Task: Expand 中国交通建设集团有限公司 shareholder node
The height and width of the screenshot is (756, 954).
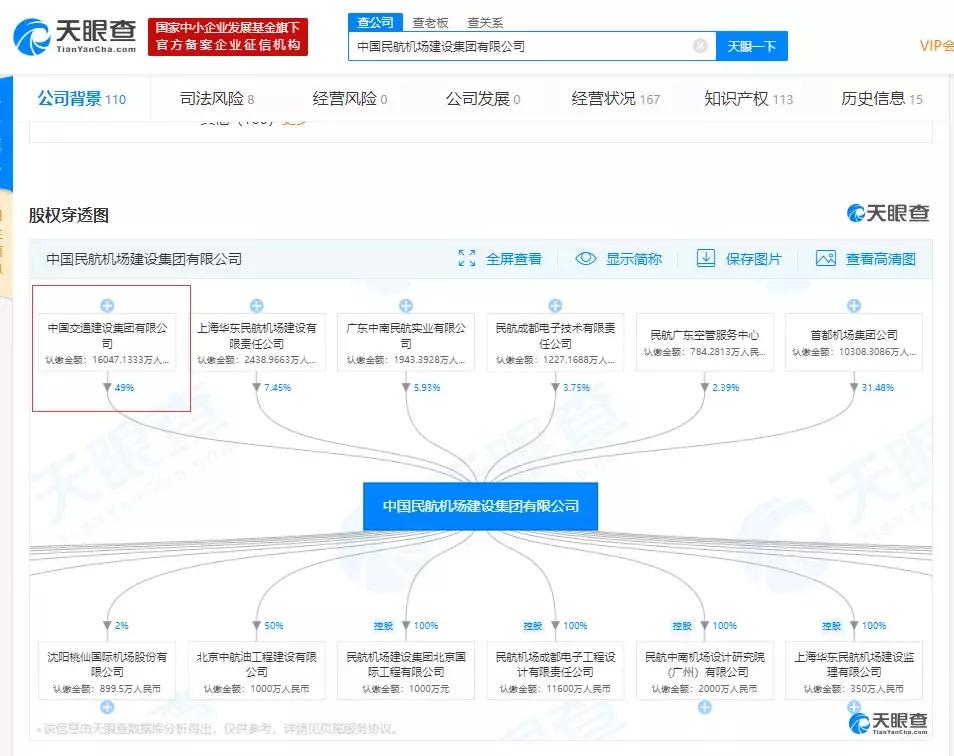Action: 106,305
